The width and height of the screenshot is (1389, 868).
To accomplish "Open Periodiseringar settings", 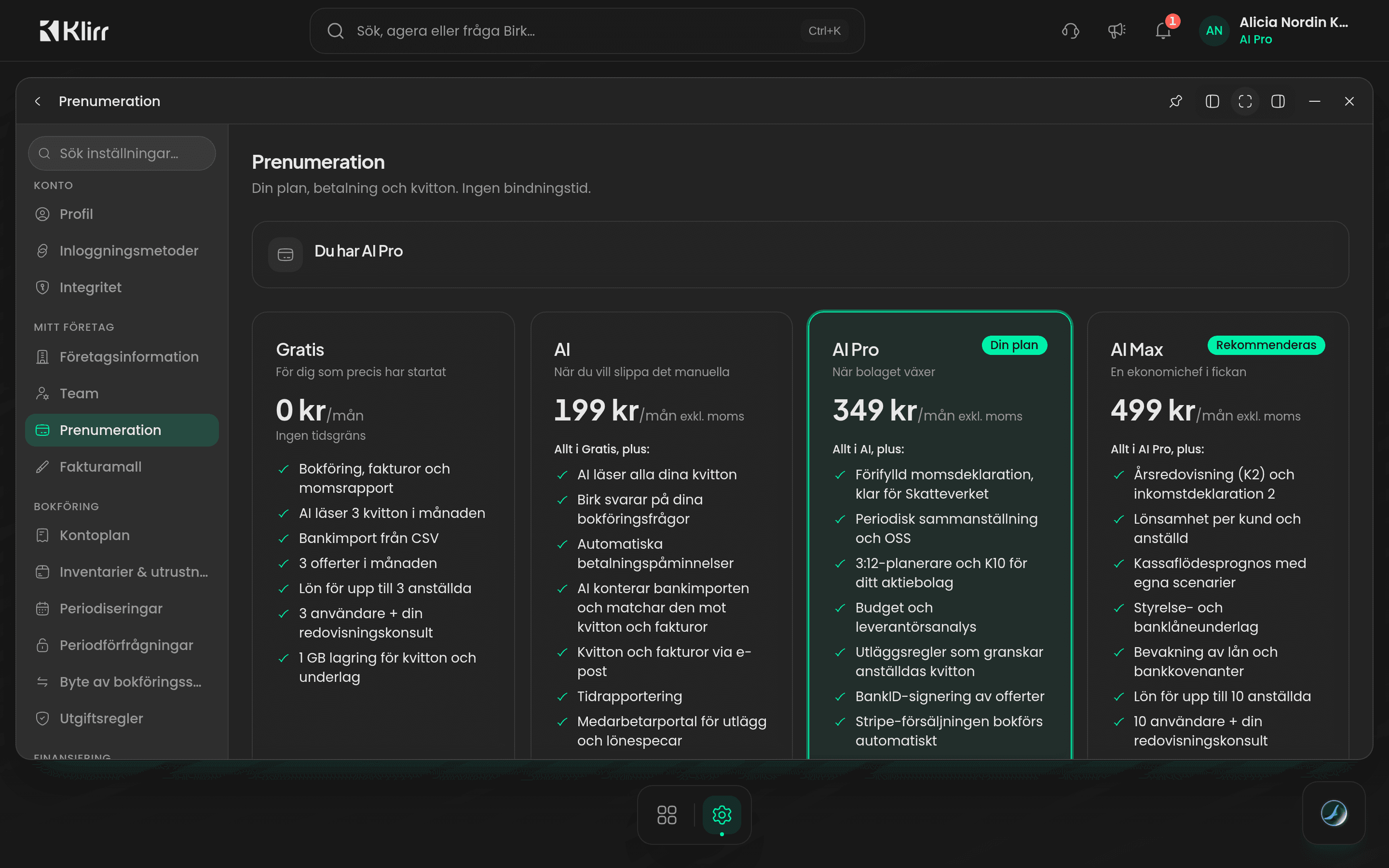I will coord(122,609).
